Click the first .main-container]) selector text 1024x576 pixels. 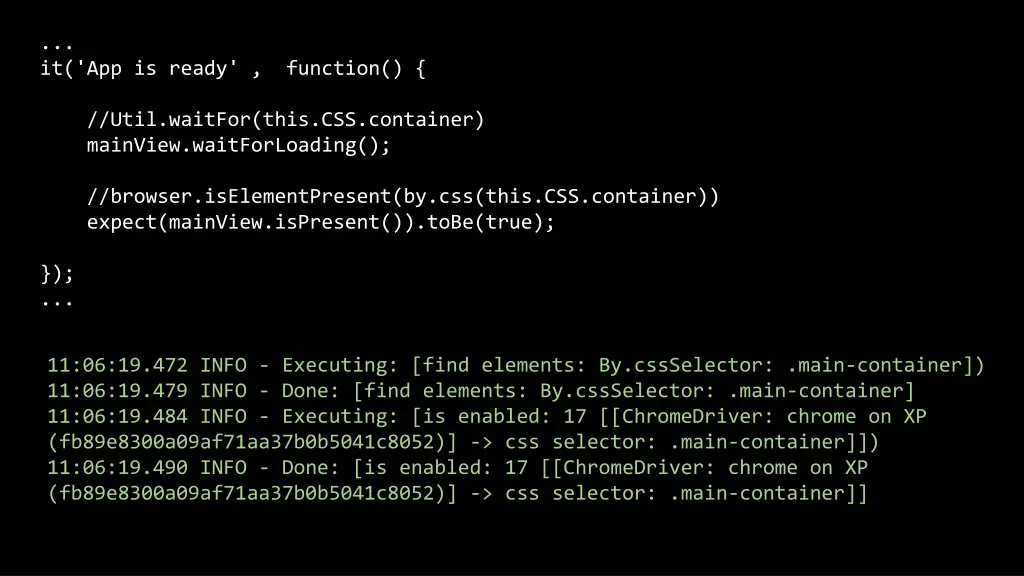886,365
